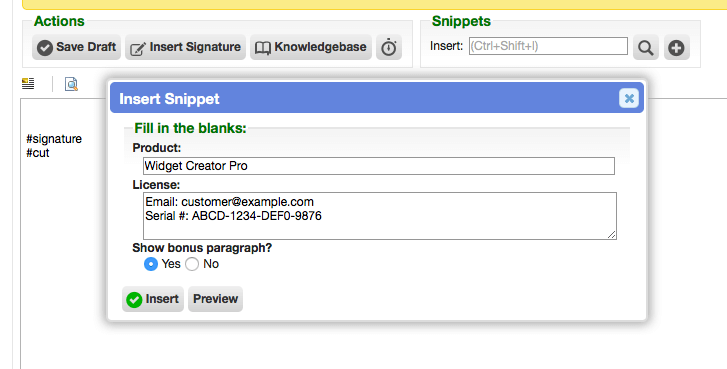Select No for bonus paragraph

[192, 264]
